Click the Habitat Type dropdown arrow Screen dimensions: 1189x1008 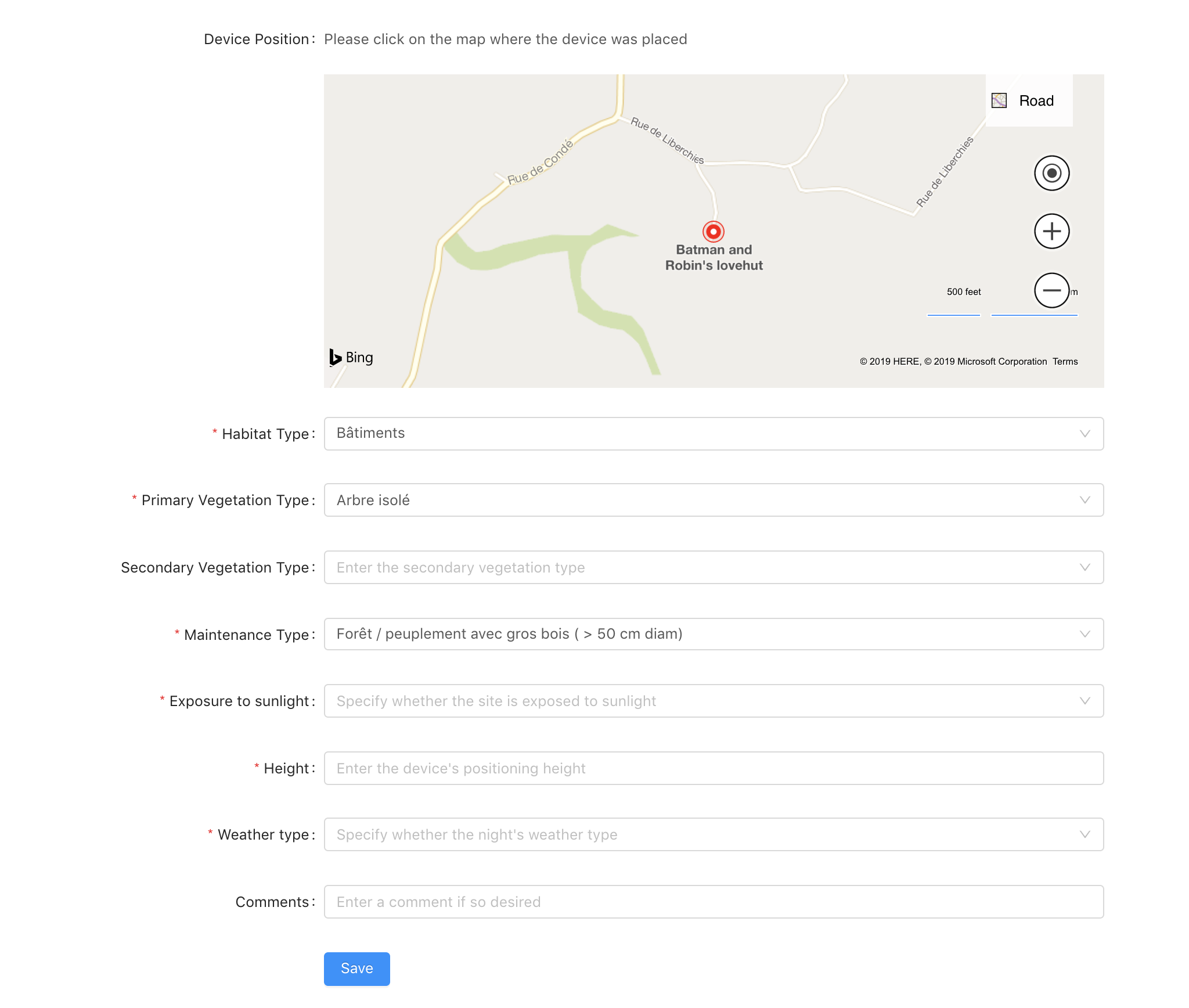(x=1084, y=434)
